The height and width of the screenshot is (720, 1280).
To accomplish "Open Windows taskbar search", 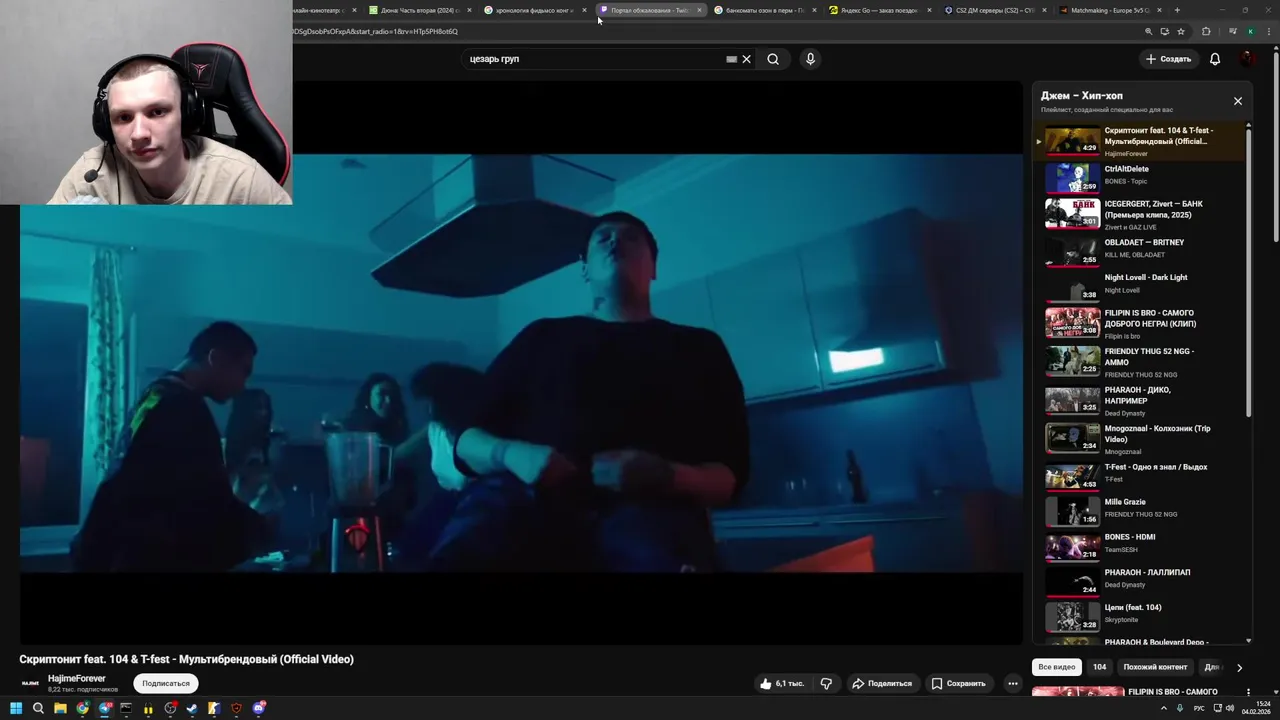I will click(38, 708).
